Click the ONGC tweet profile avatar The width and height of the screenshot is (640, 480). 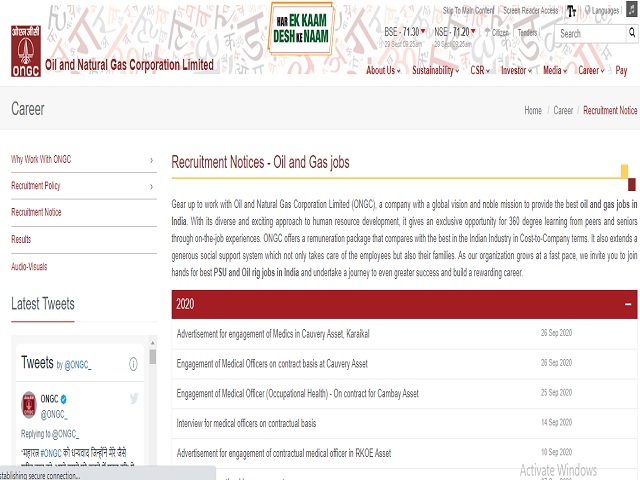29,405
